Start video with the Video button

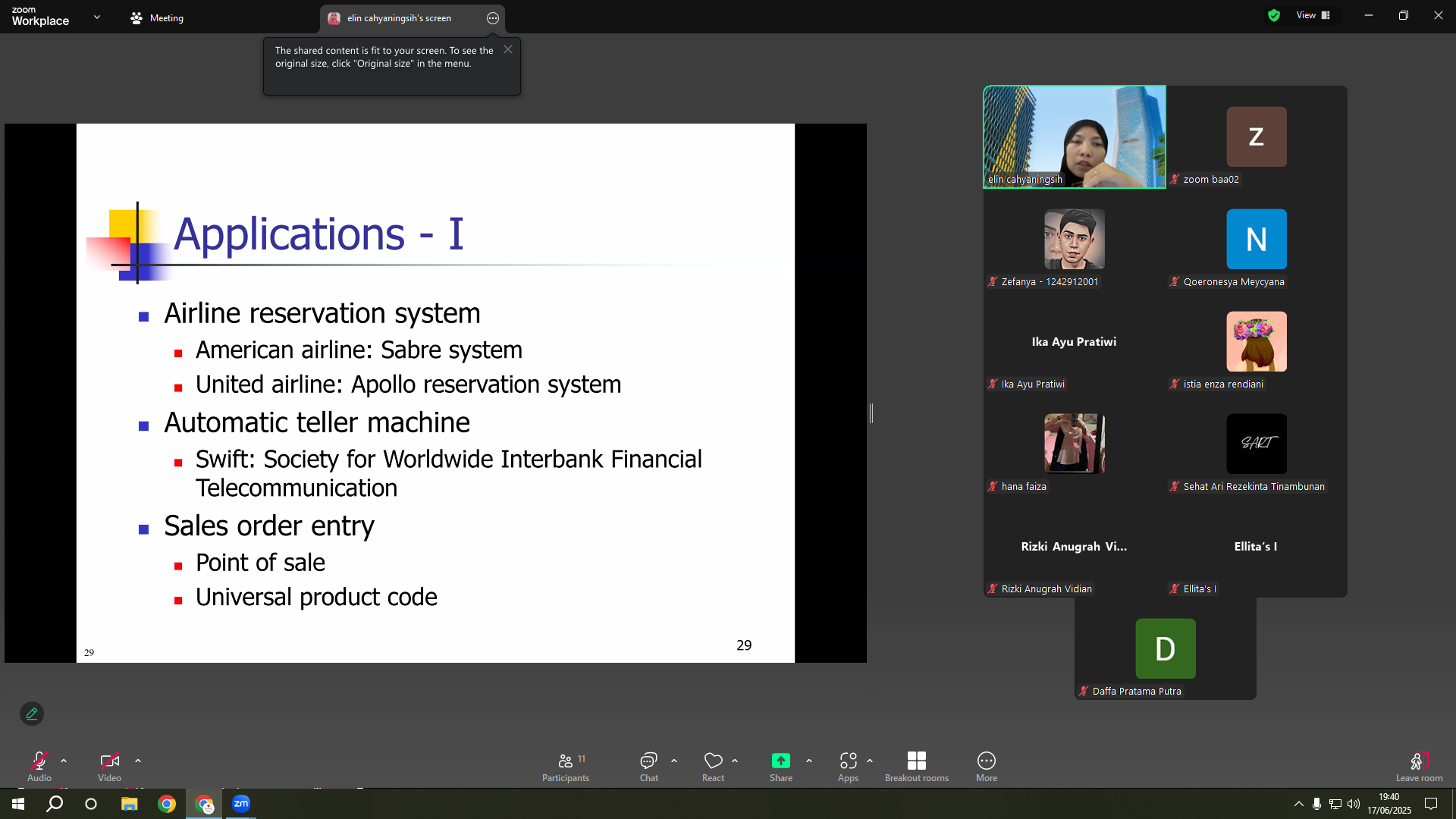[x=109, y=766]
